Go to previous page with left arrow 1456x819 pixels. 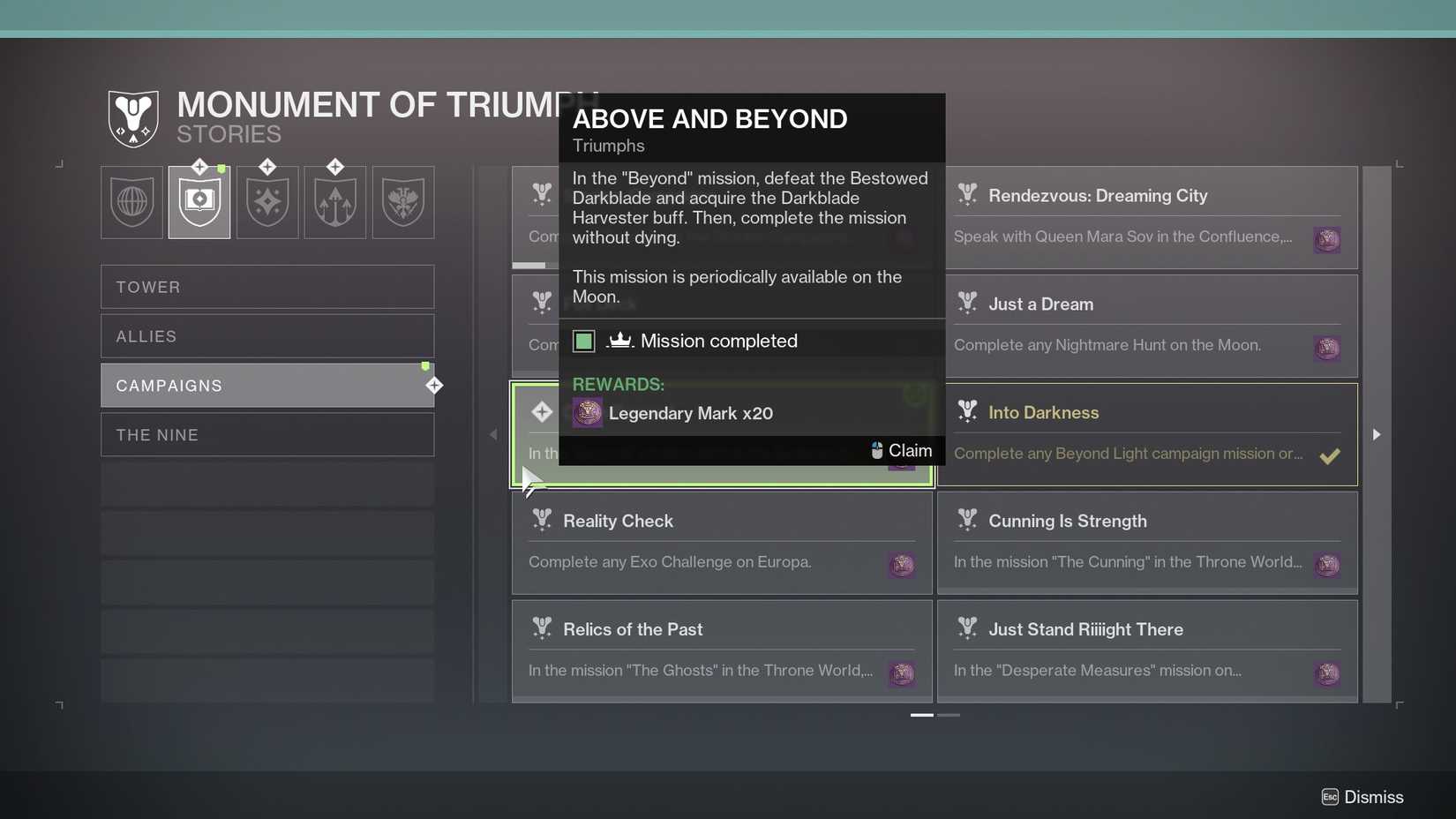pos(493,434)
